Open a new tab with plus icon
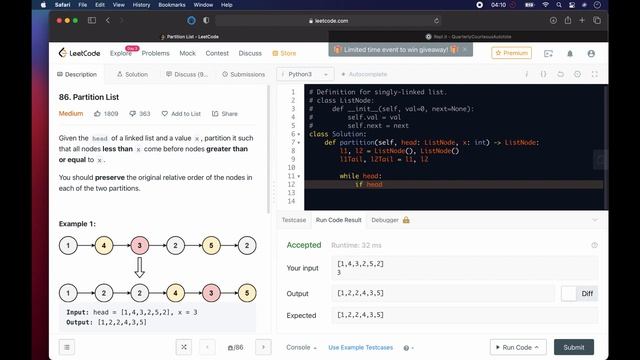The image size is (640, 360). (x=582, y=20)
